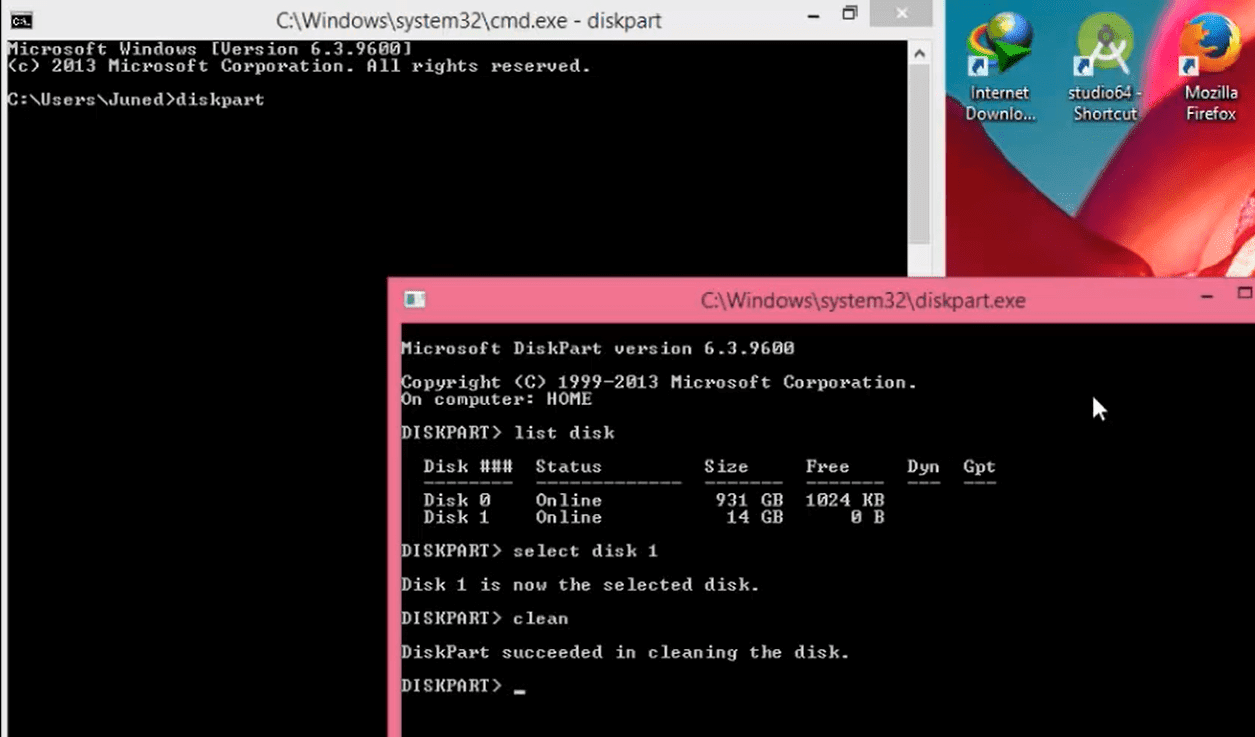1255x737 pixels.
Task: Click the 'Dyn' column header
Action: [923, 466]
